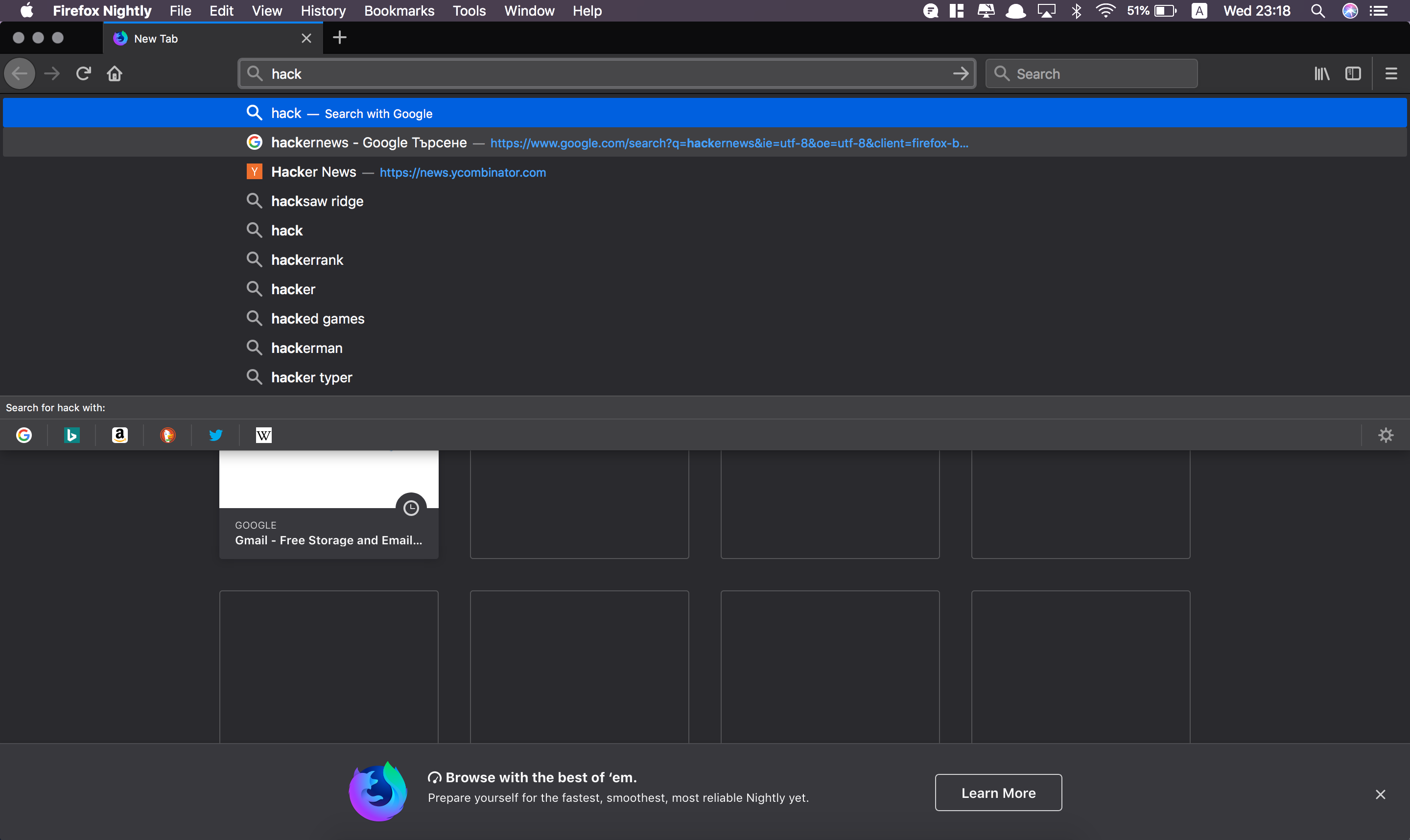Click the clock time Wed 23:18
Image resolution: width=1410 pixels, height=840 pixels.
[1257, 11]
